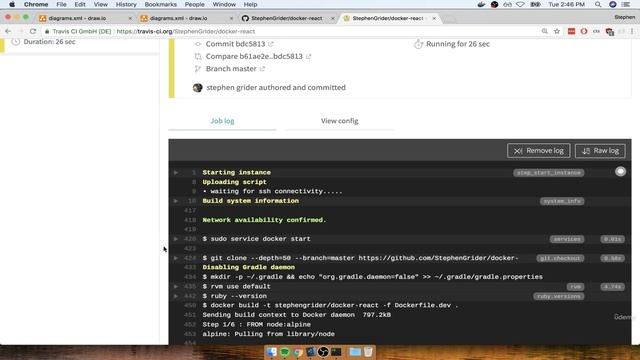Viewport: 640px width, 360px height.
Task: Click the round follow-log toggle
Action: [x=620, y=171]
